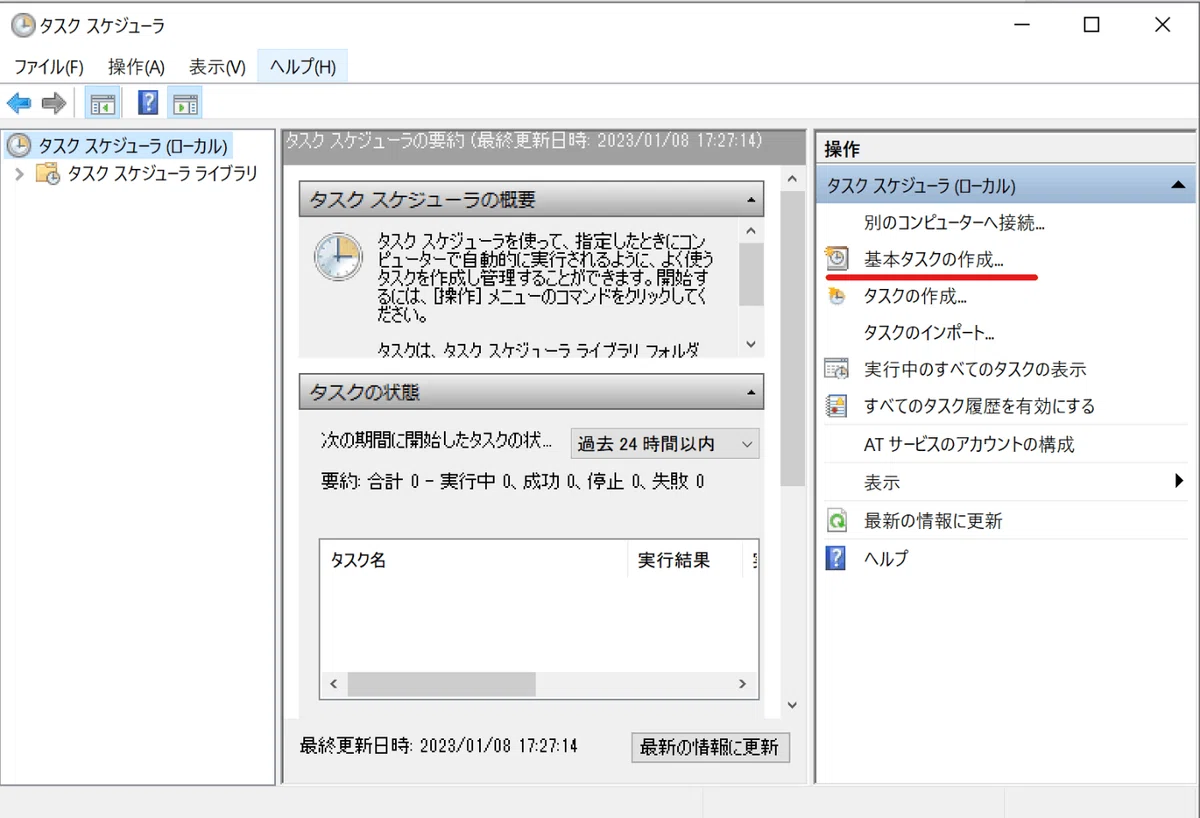
Task: Click the center pane scroll down arrow
Action: pyautogui.click(x=793, y=705)
